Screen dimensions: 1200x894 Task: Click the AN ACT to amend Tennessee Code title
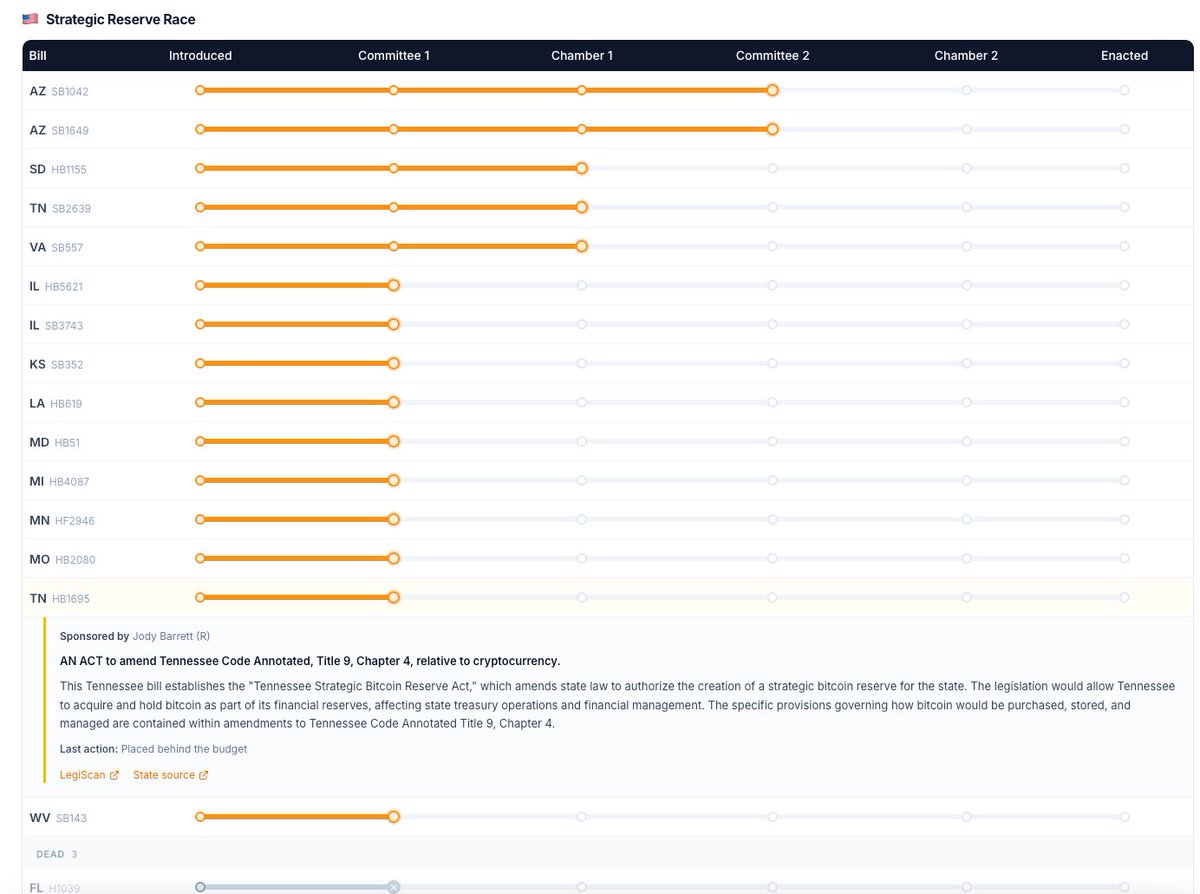pyautogui.click(x=310, y=661)
